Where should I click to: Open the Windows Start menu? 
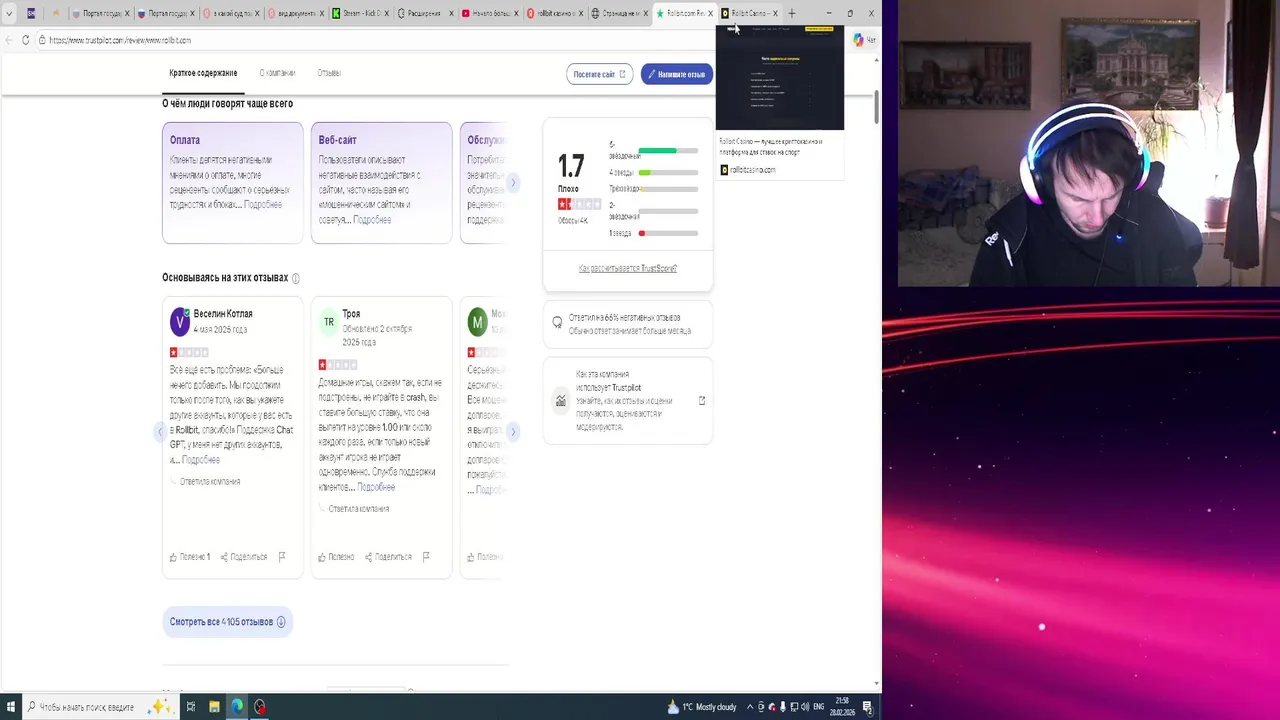(x=10, y=707)
